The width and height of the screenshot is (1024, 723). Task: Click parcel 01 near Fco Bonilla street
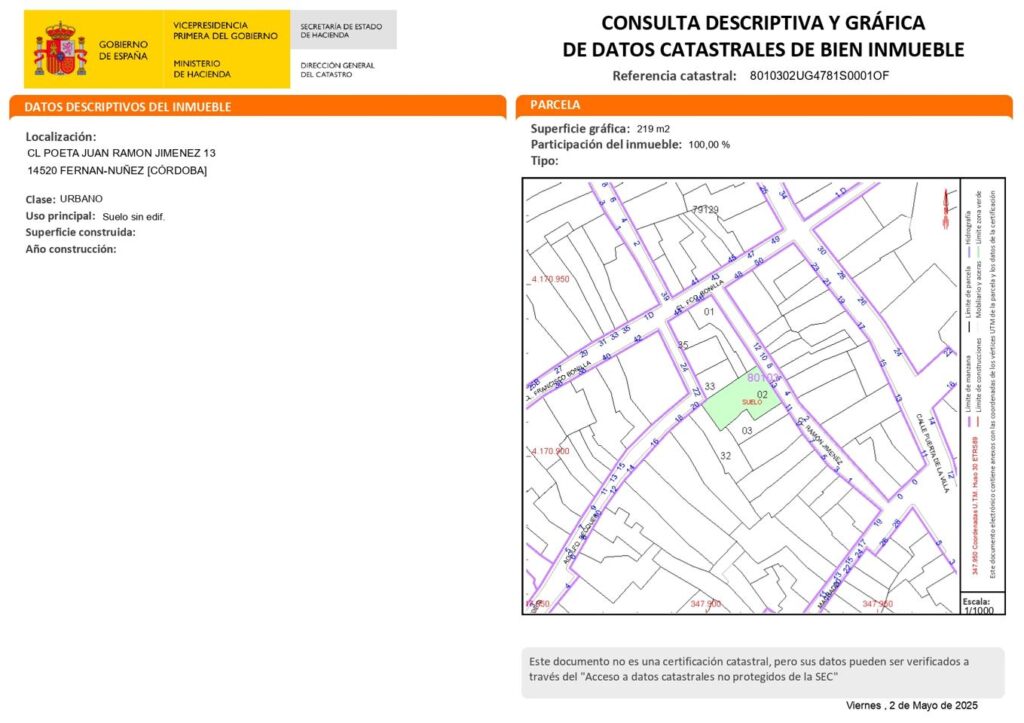click(710, 313)
